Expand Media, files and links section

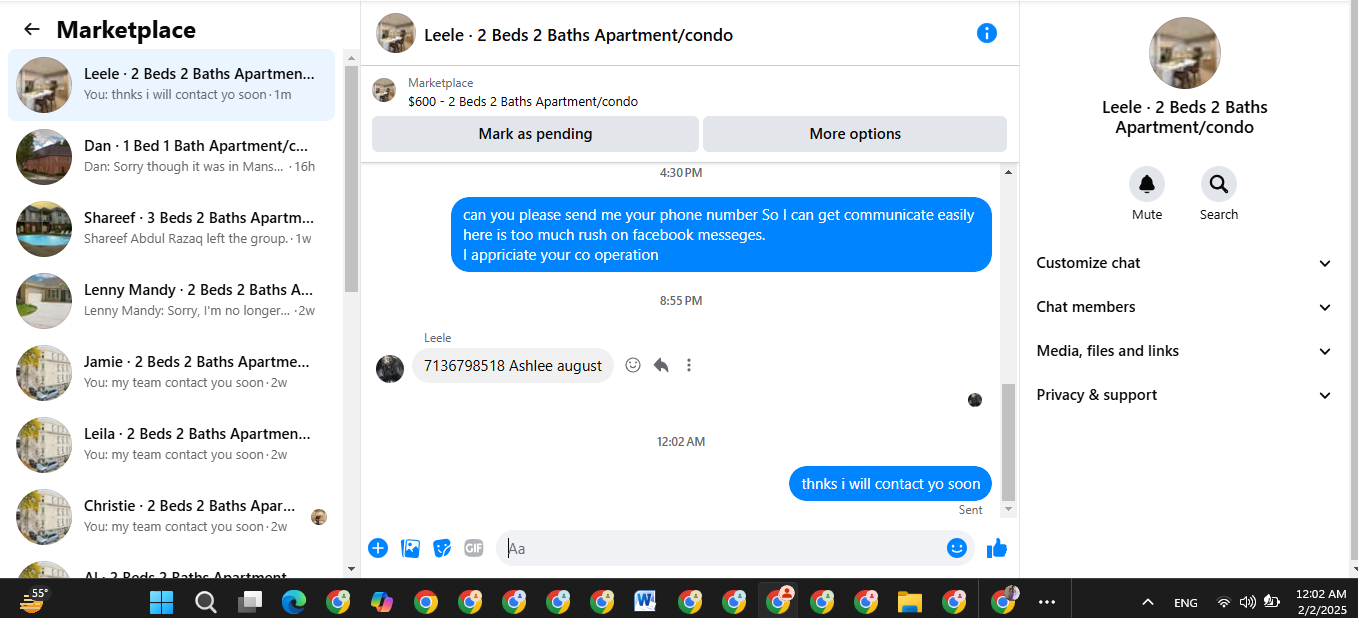click(1184, 351)
